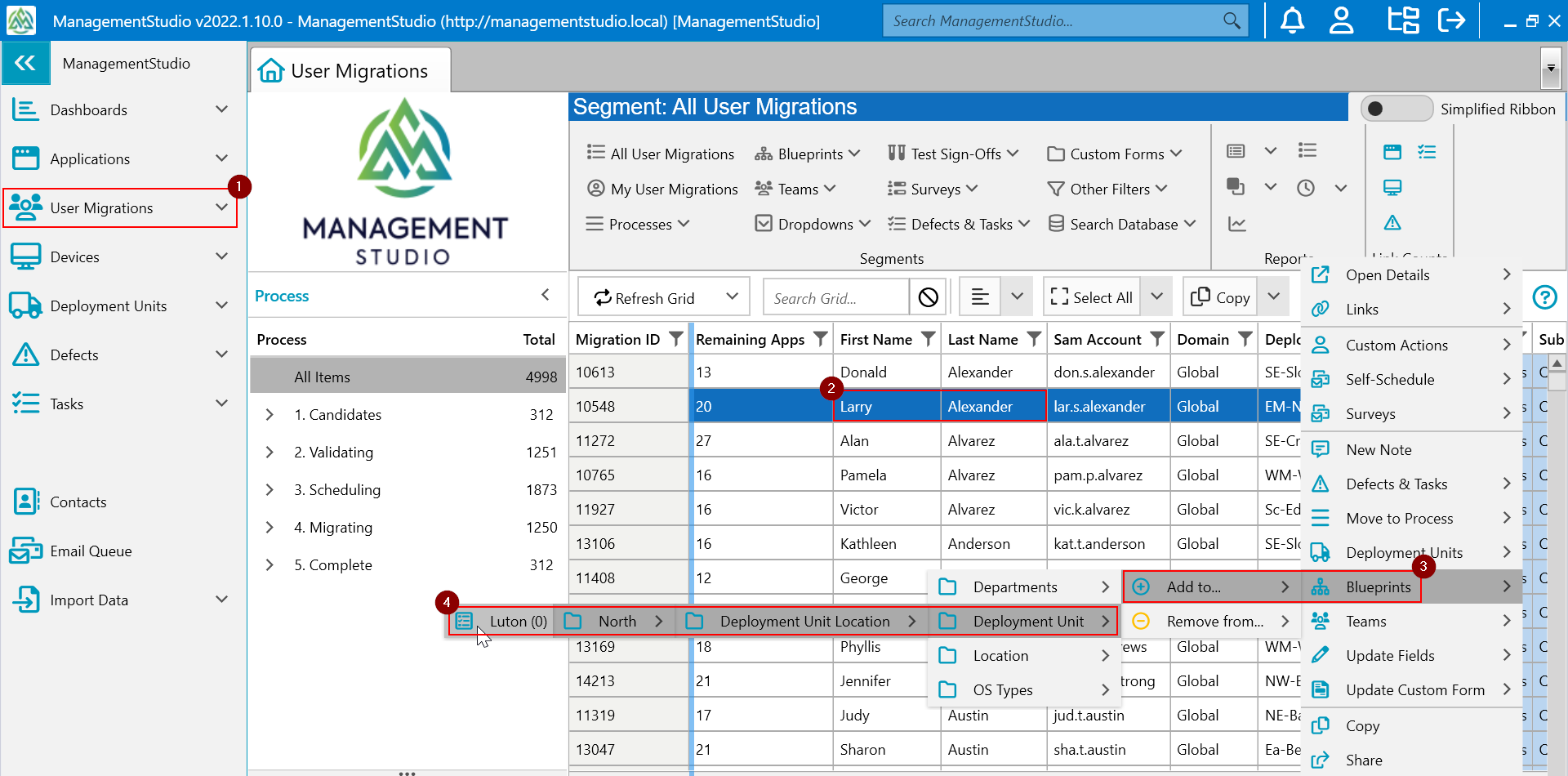This screenshot has height=776, width=1568.
Task: Open the tab list dropdown arrow
Action: pyautogui.click(x=1550, y=69)
